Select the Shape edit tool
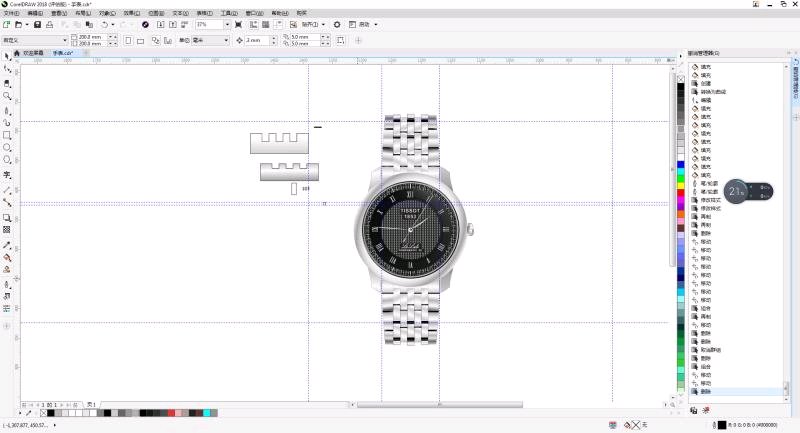The height and width of the screenshot is (433, 800). (x=7, y=69)
